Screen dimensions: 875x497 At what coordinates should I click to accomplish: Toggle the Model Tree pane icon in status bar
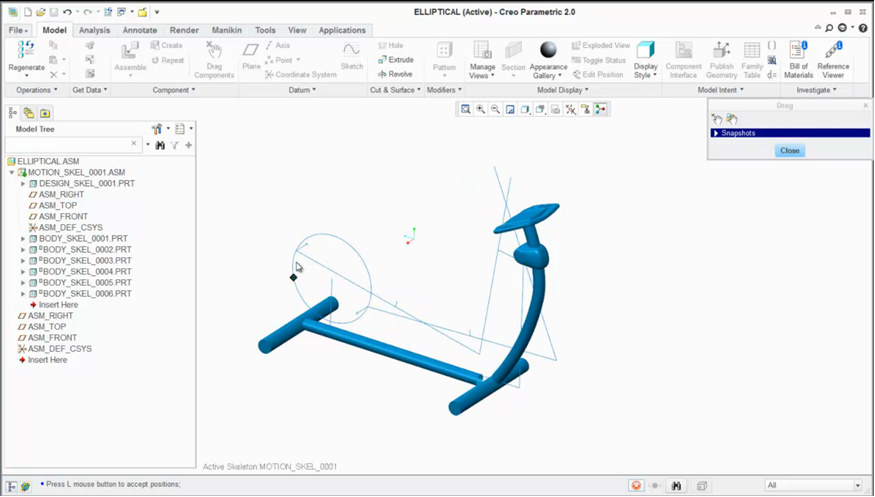[12, 486]
